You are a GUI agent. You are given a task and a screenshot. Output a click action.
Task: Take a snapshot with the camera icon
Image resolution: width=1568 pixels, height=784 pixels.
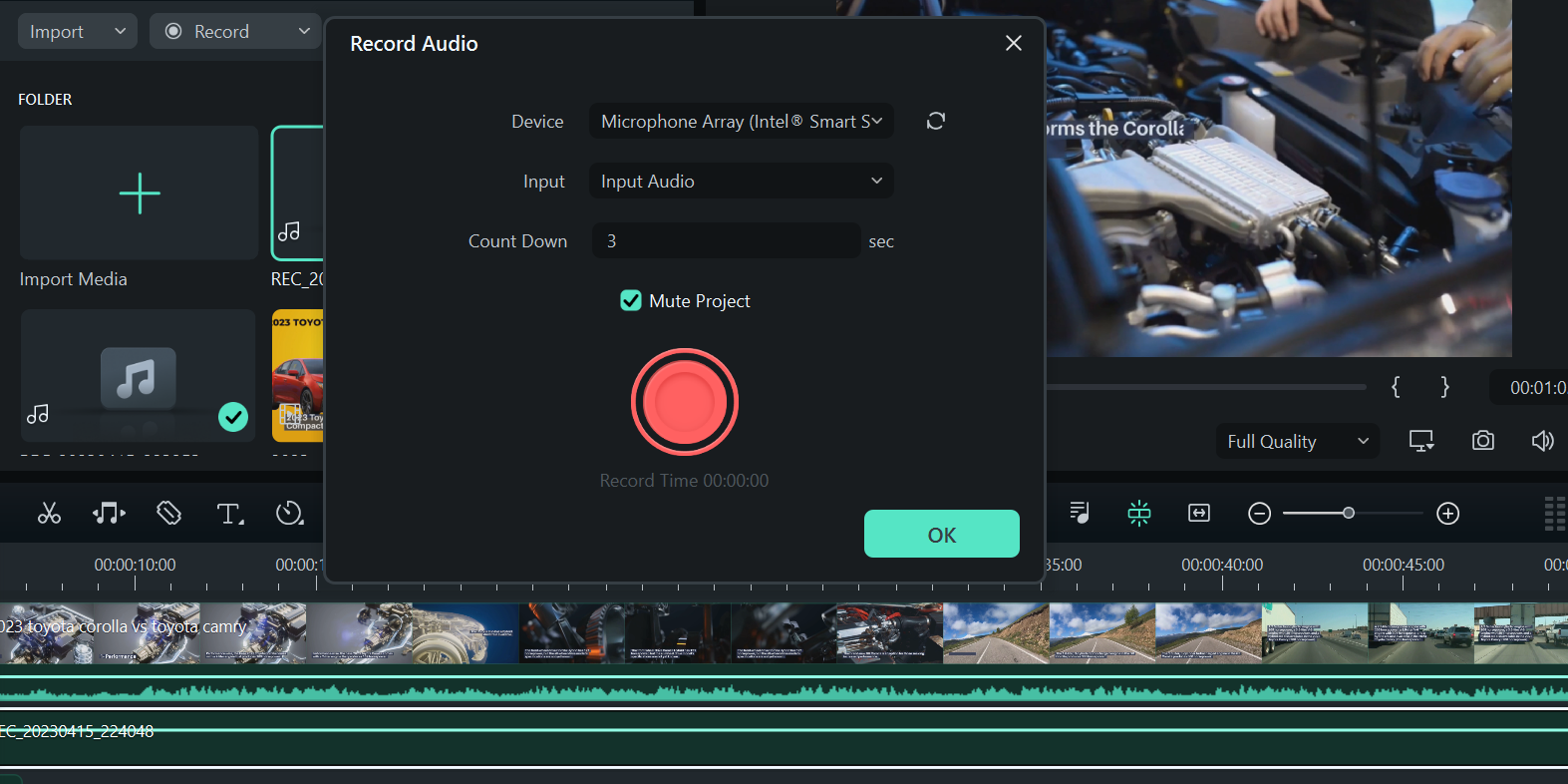point(1482,441)
